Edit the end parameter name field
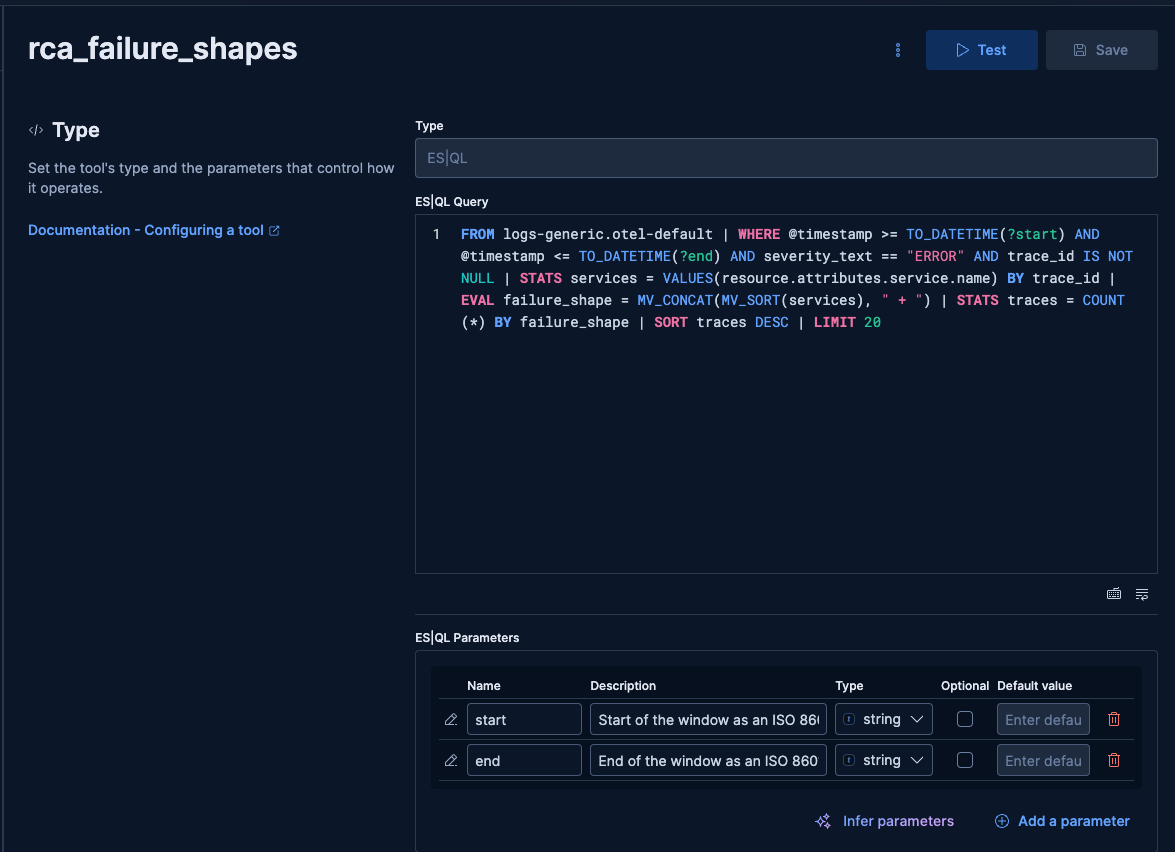This screenshot has width=1175, height=852. [x=524, y=761]
